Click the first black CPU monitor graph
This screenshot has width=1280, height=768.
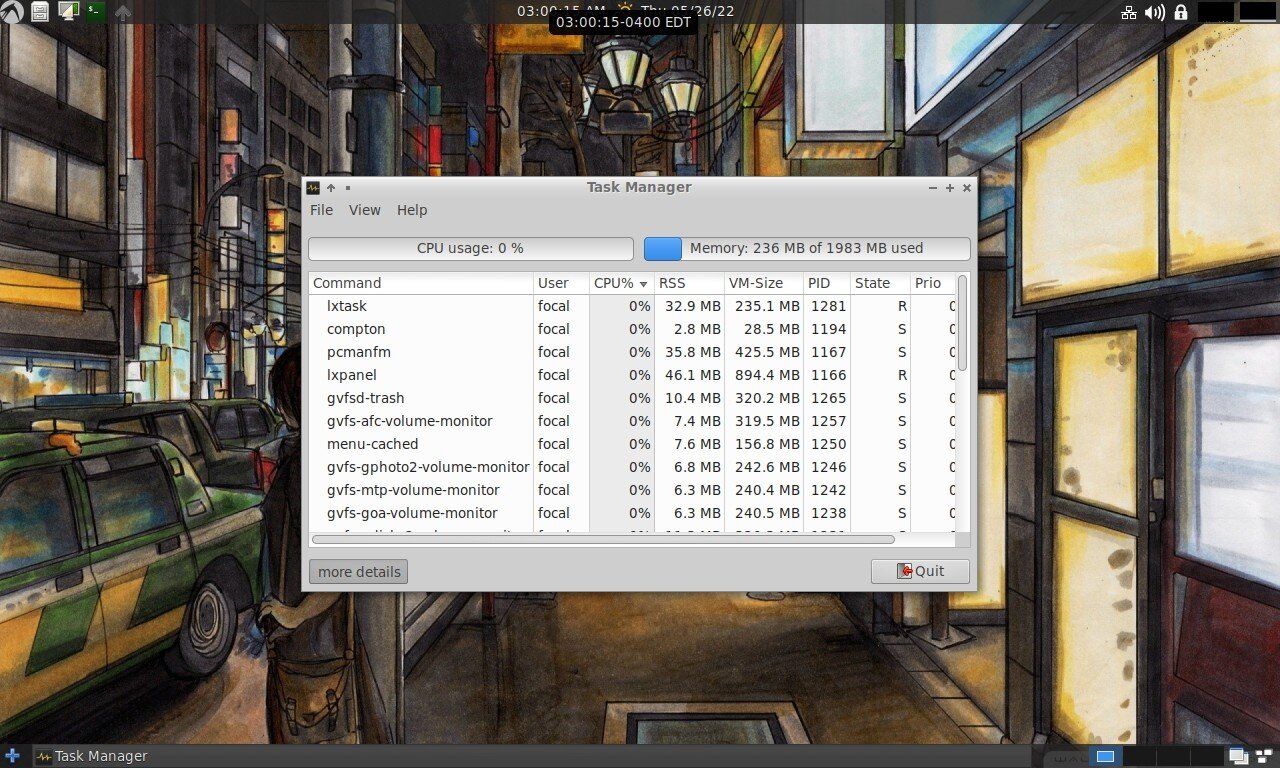1215,12
